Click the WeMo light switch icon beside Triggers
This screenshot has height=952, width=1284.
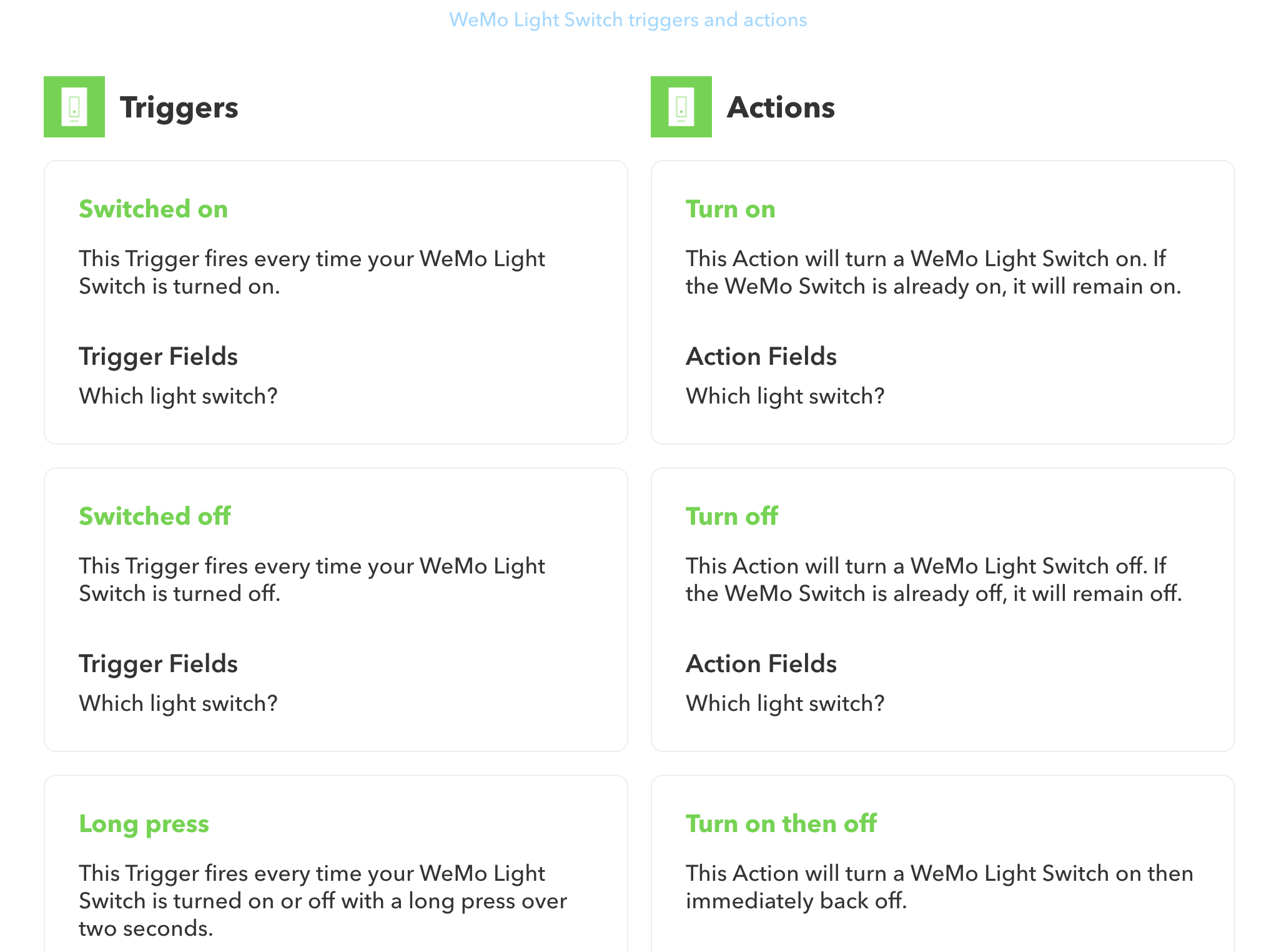(74, 107)
